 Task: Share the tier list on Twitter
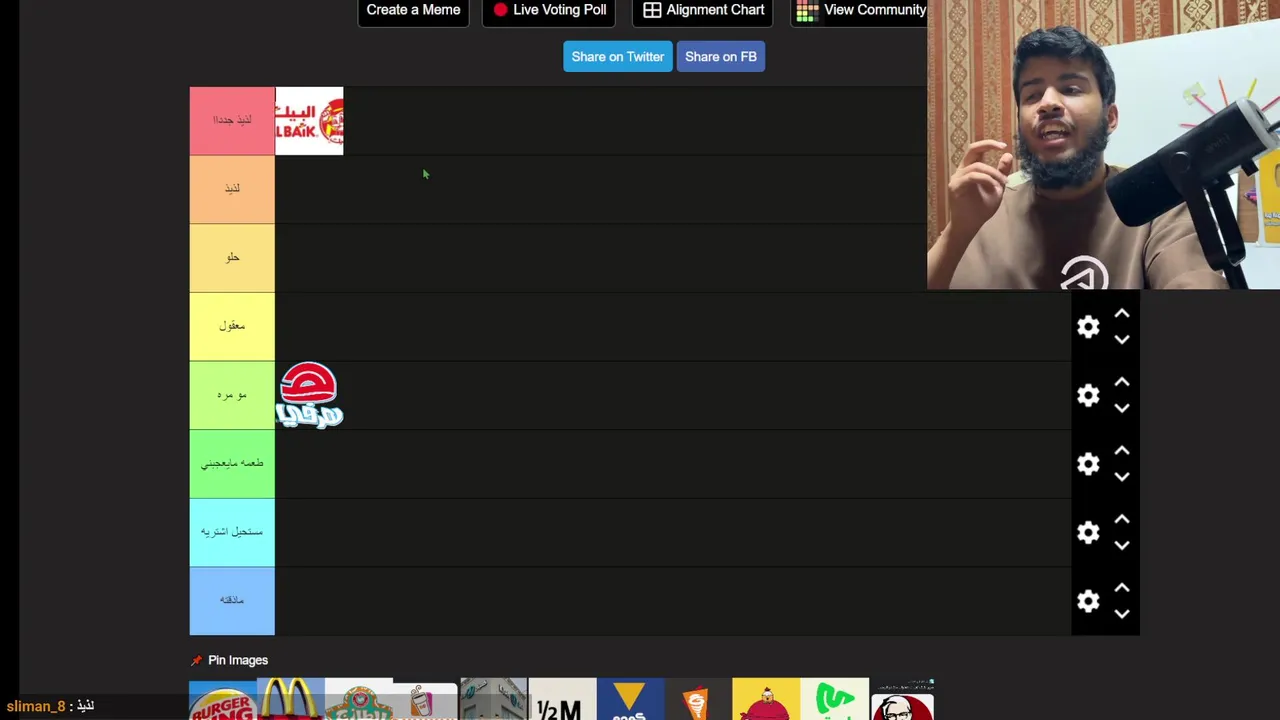click(617, 57)
